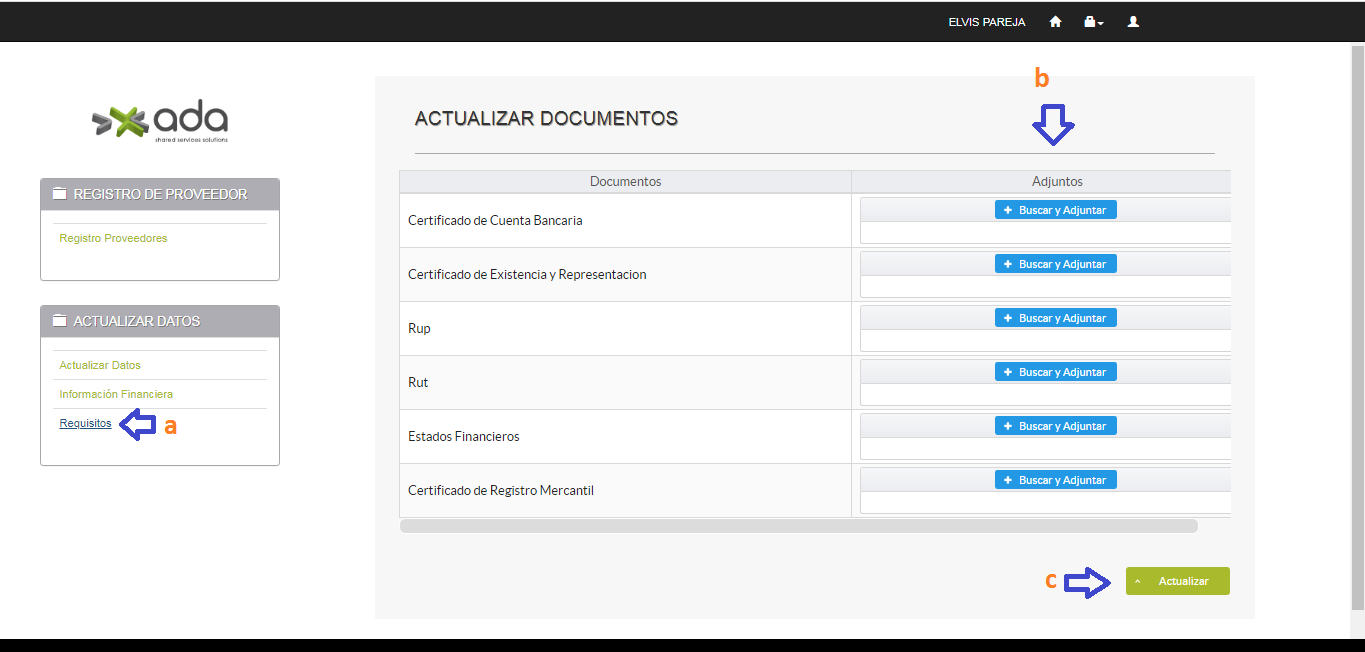Go to Información Financiera

(116, 395)
